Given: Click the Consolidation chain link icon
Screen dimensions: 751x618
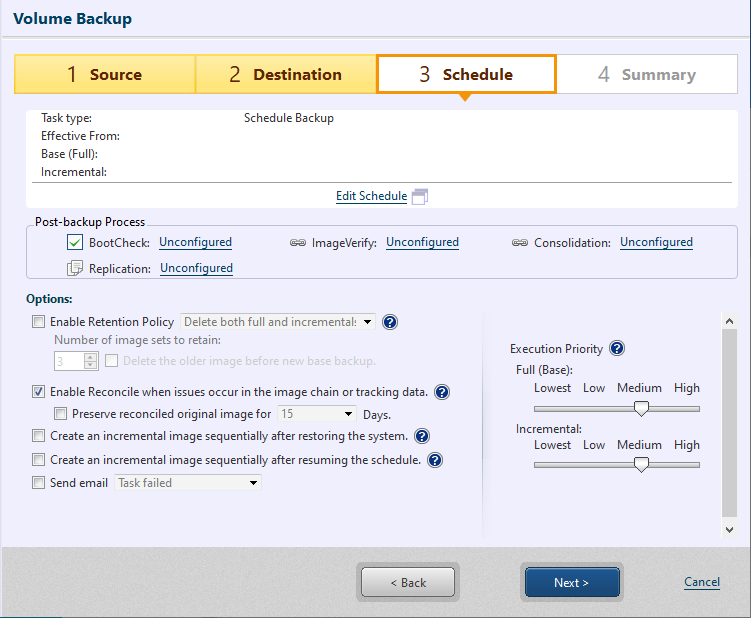Looking at the screenshot, I should click(519, 243).
